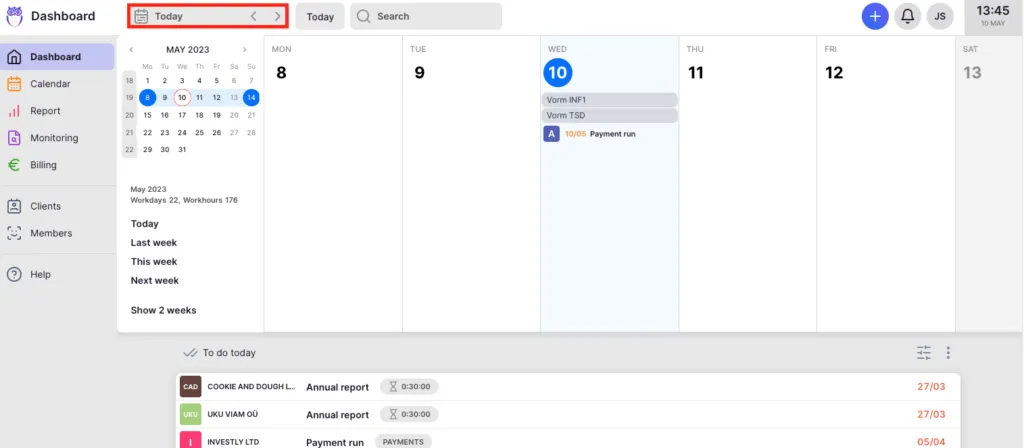
Task: Click the Search input field
Action: (426, 16)
